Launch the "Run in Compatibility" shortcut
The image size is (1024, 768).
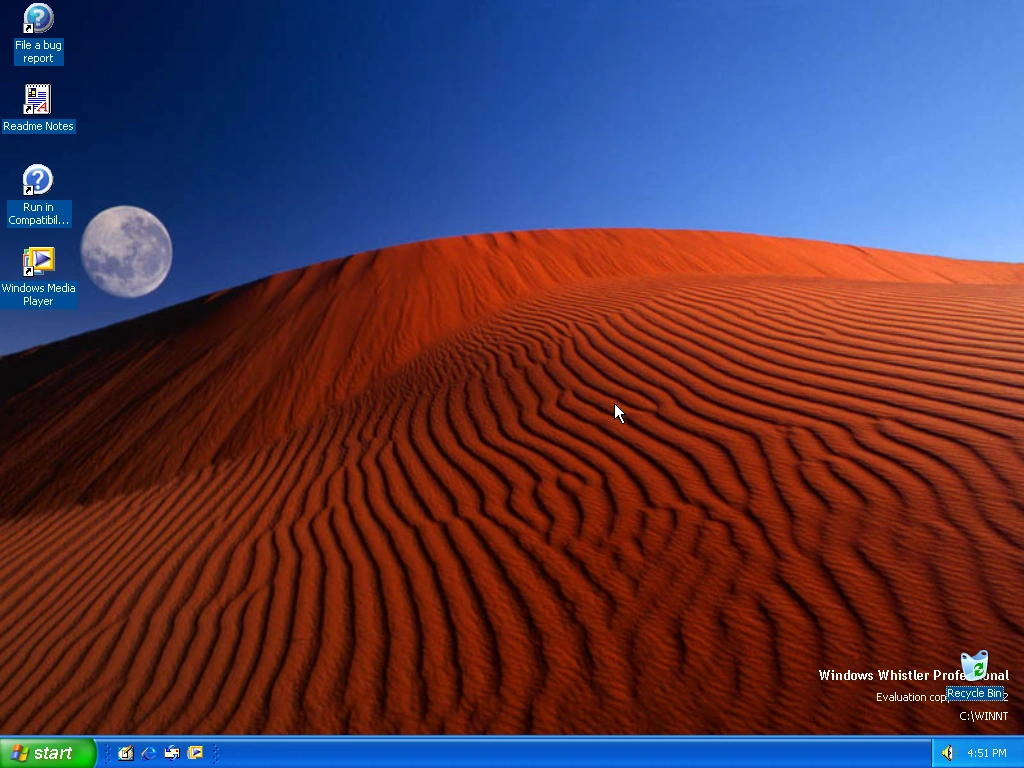(37, 180)
